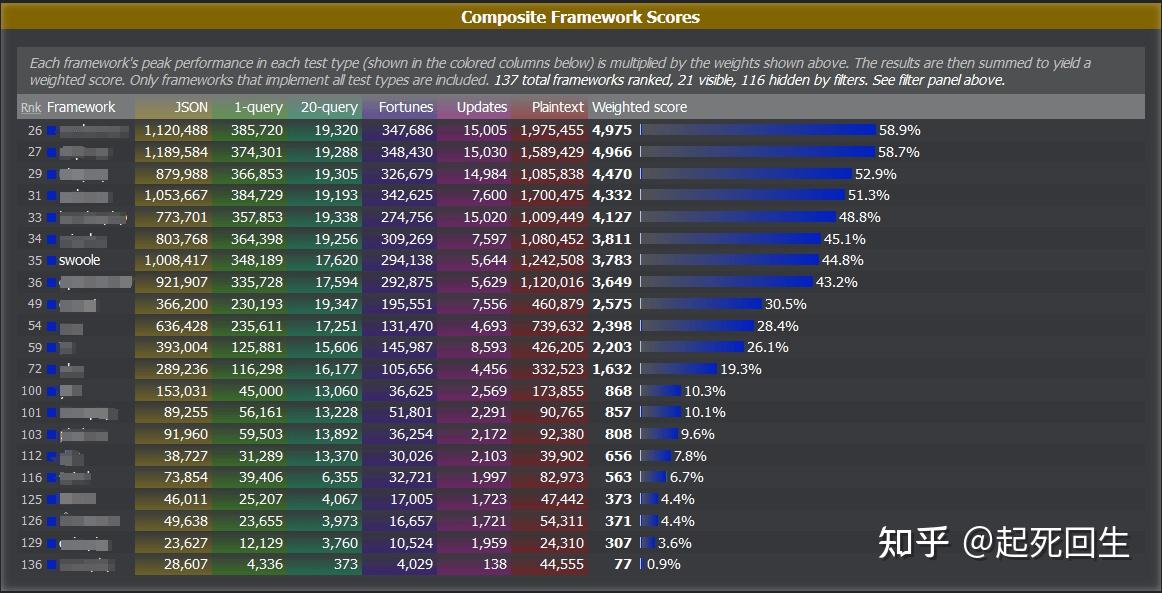Click swoole's 3,783 weighted score value

pyautogui.click(x=611, y=261)
